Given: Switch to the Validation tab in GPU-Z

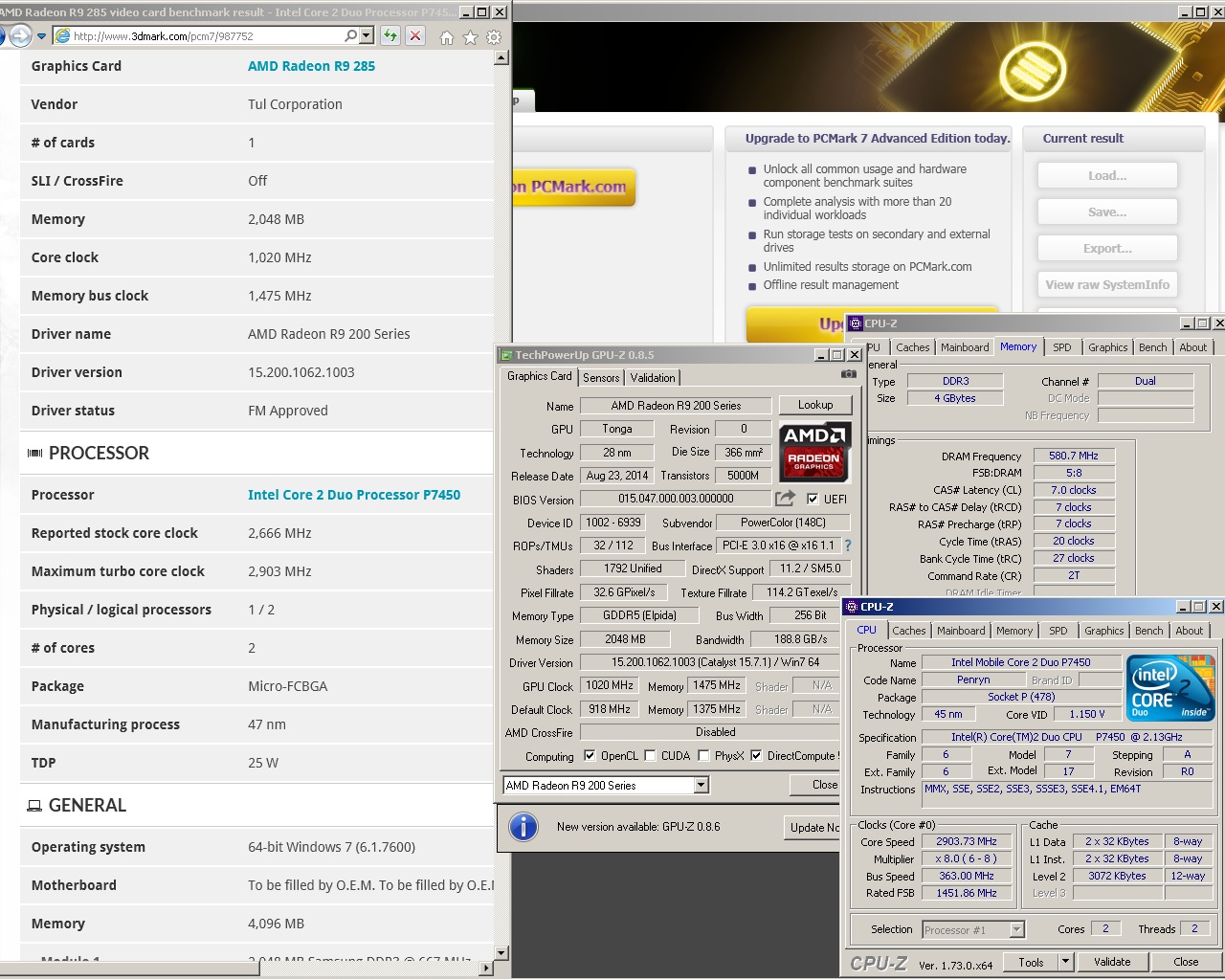Looking at the screenshot, I should [x=653, y=378].
